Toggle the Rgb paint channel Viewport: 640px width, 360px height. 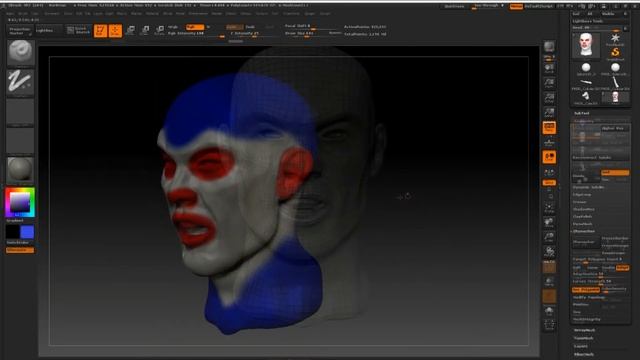pyautogui.click(x=195, y=27)
